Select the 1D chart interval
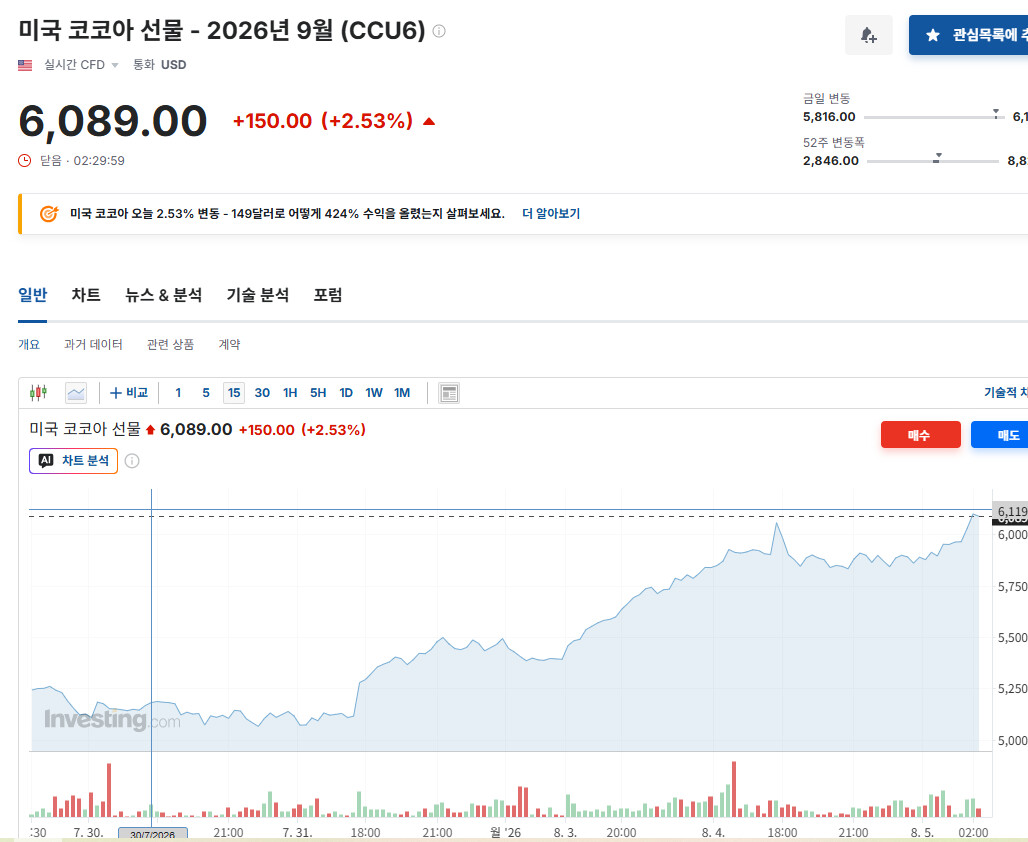Screen dimensions: 1028x842 [x=346, y=393]
